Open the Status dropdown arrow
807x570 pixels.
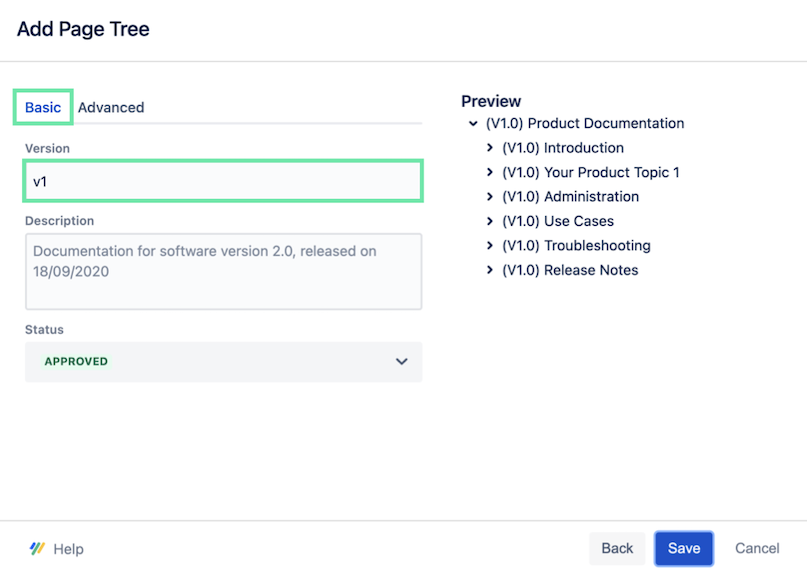click(x=401, y=362)
